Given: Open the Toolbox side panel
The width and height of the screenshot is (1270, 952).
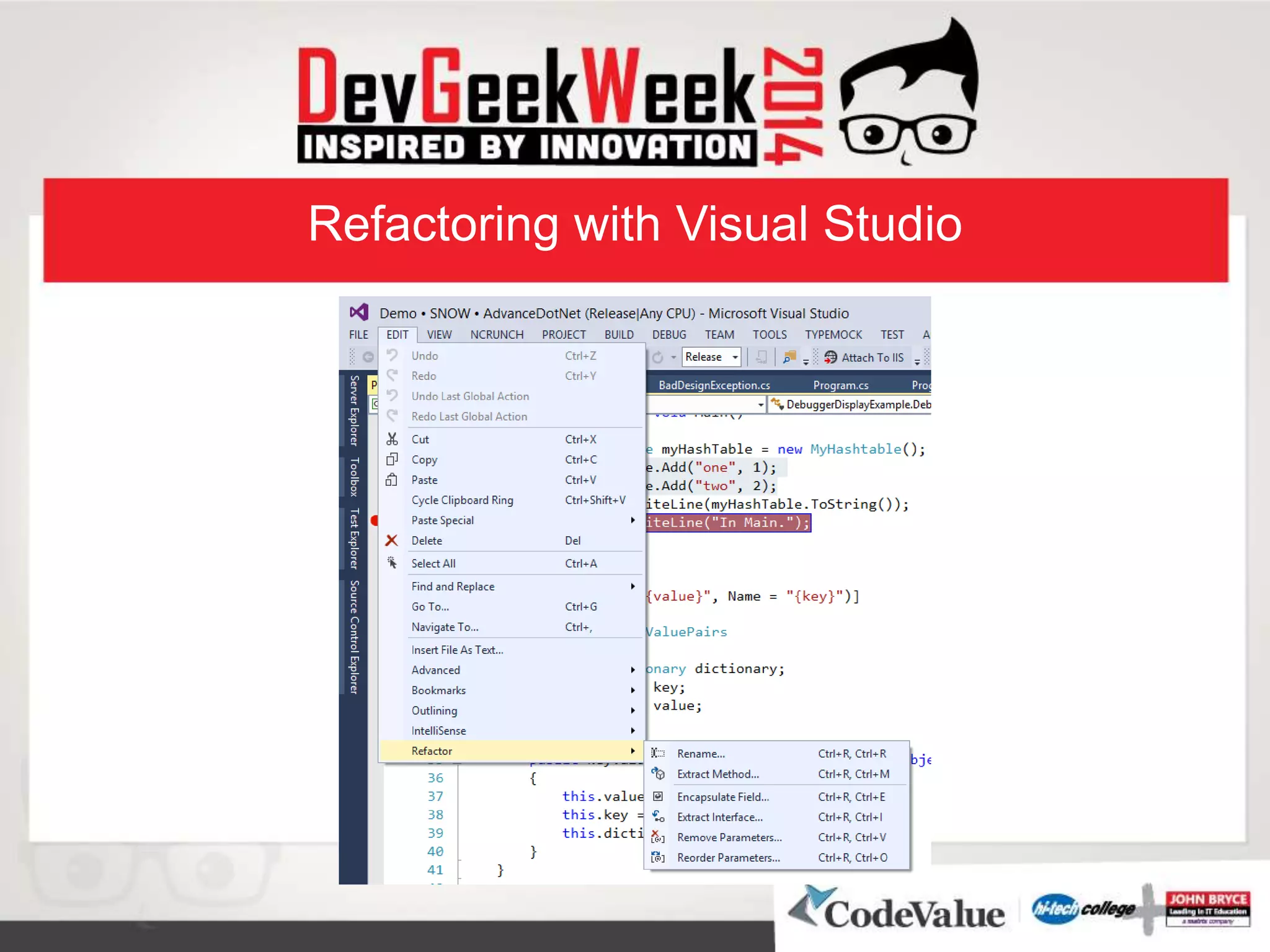Looking at the screenshot, I should [354, 477].
